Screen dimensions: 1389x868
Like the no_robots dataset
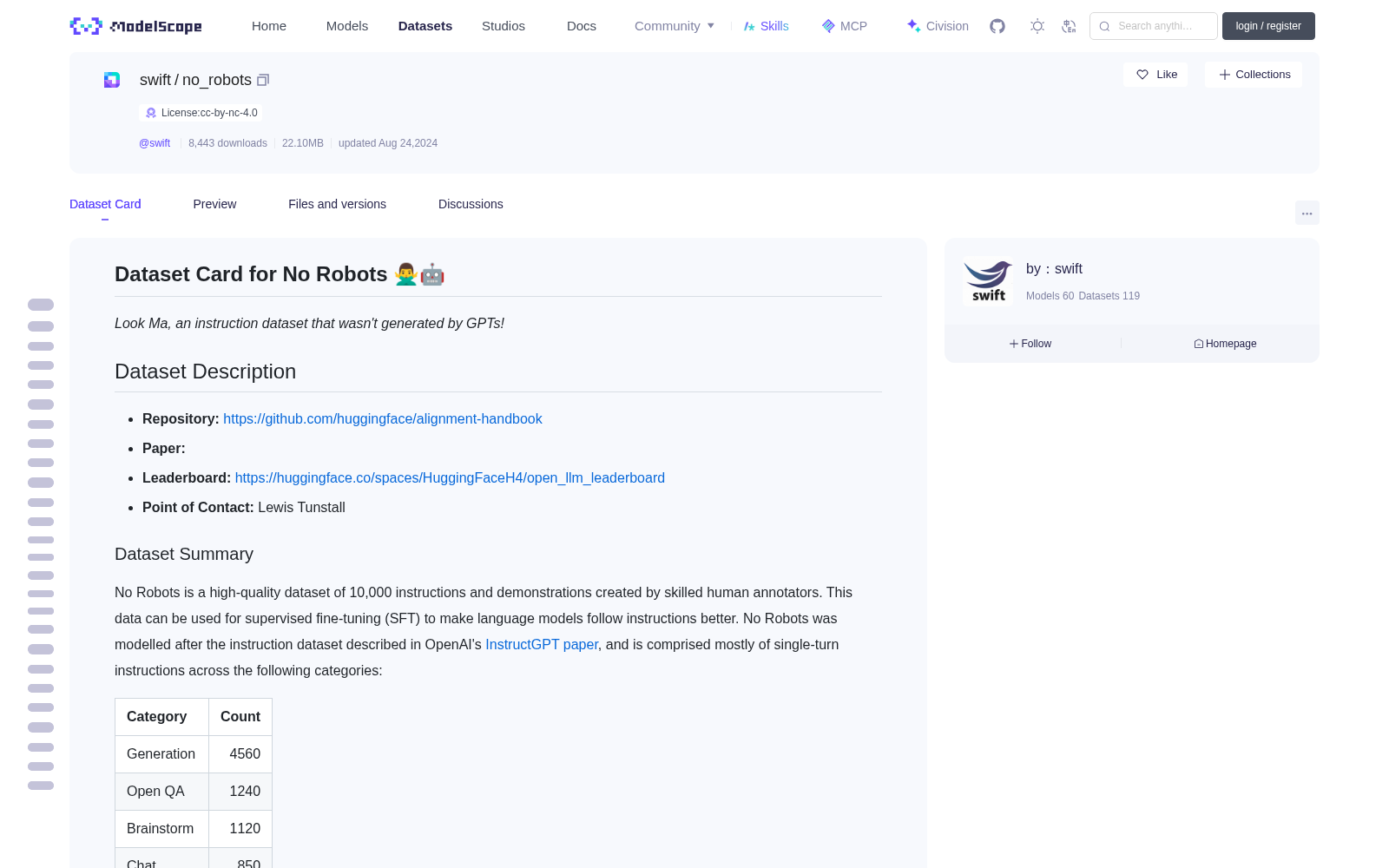[x=1155, y=75]
